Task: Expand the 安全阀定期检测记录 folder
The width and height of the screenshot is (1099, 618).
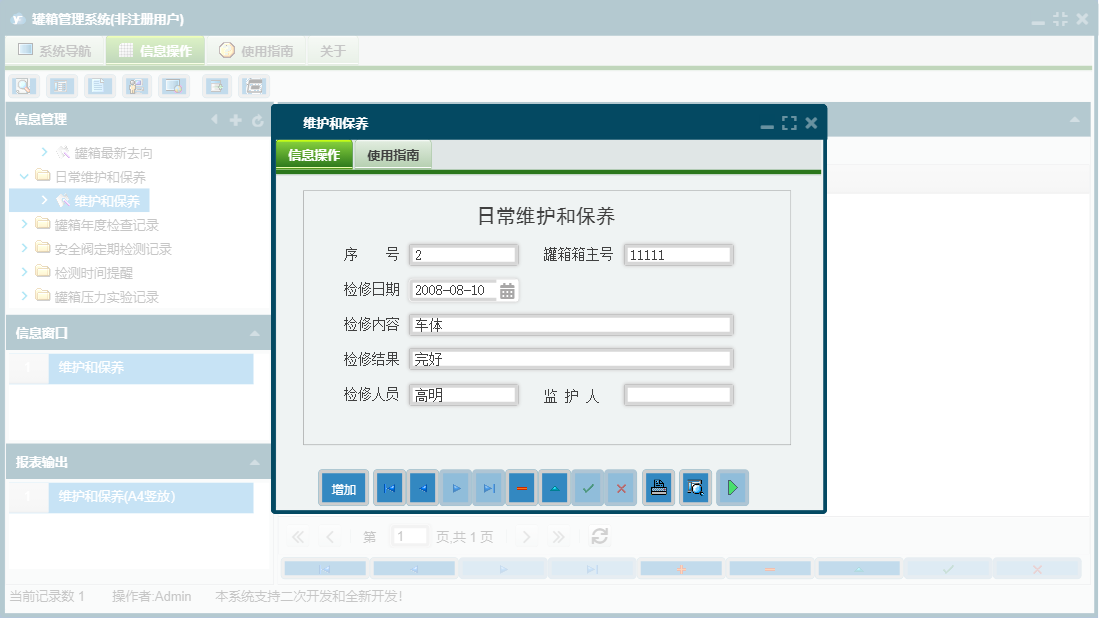Action: (x=26, y=248)
